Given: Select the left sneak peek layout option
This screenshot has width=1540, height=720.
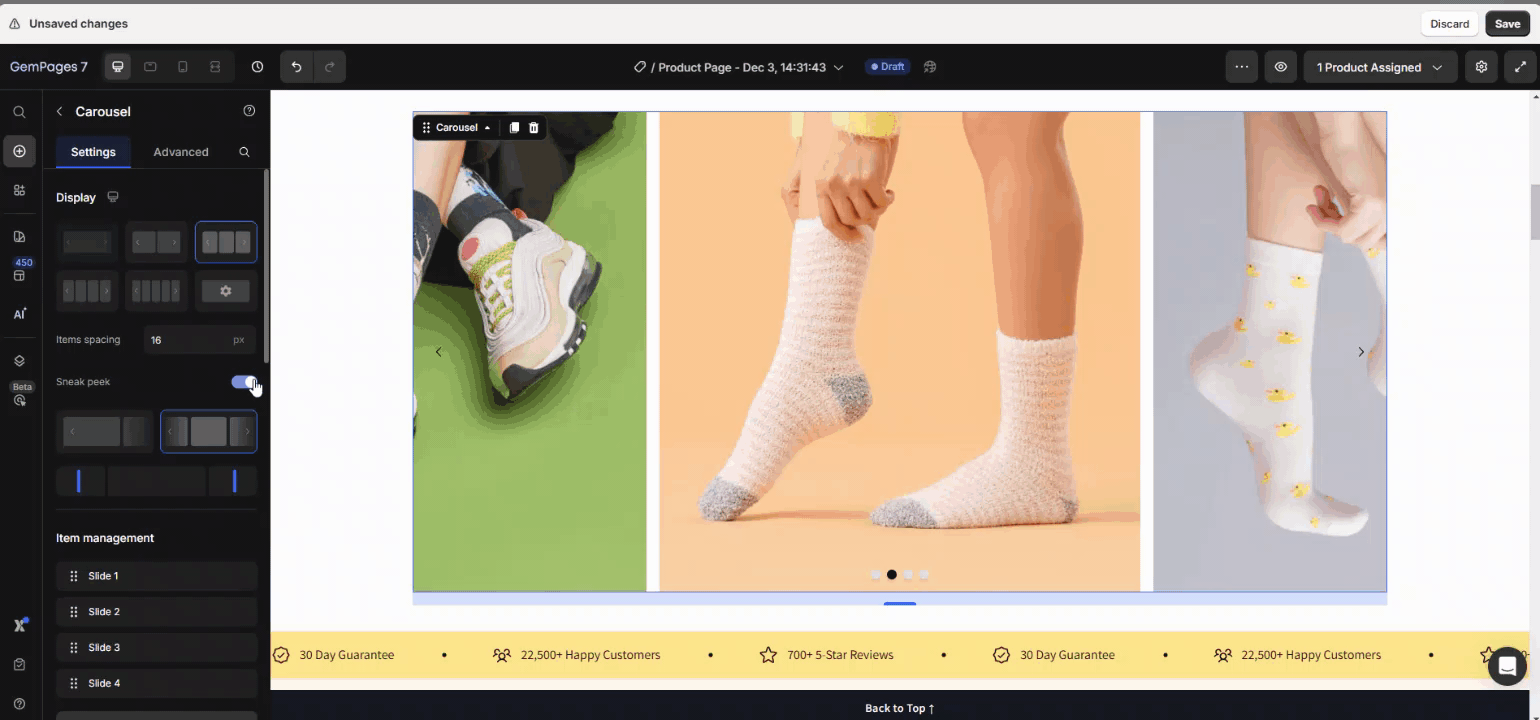Looking at the screenshot, I should (x=104, y=431).
